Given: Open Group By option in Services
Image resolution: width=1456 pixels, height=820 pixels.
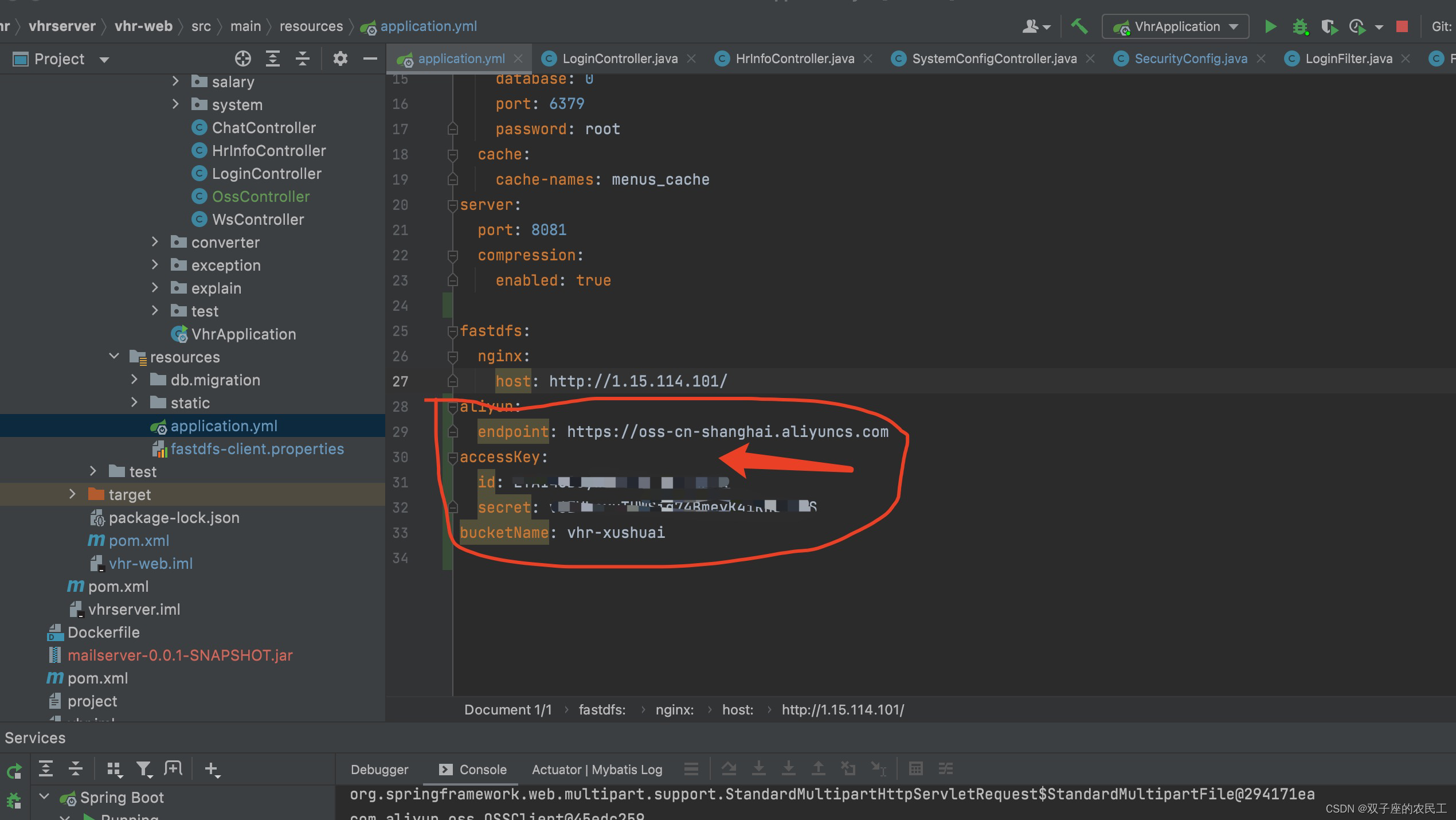Looking at the screenshot, I should pos(115,770).
